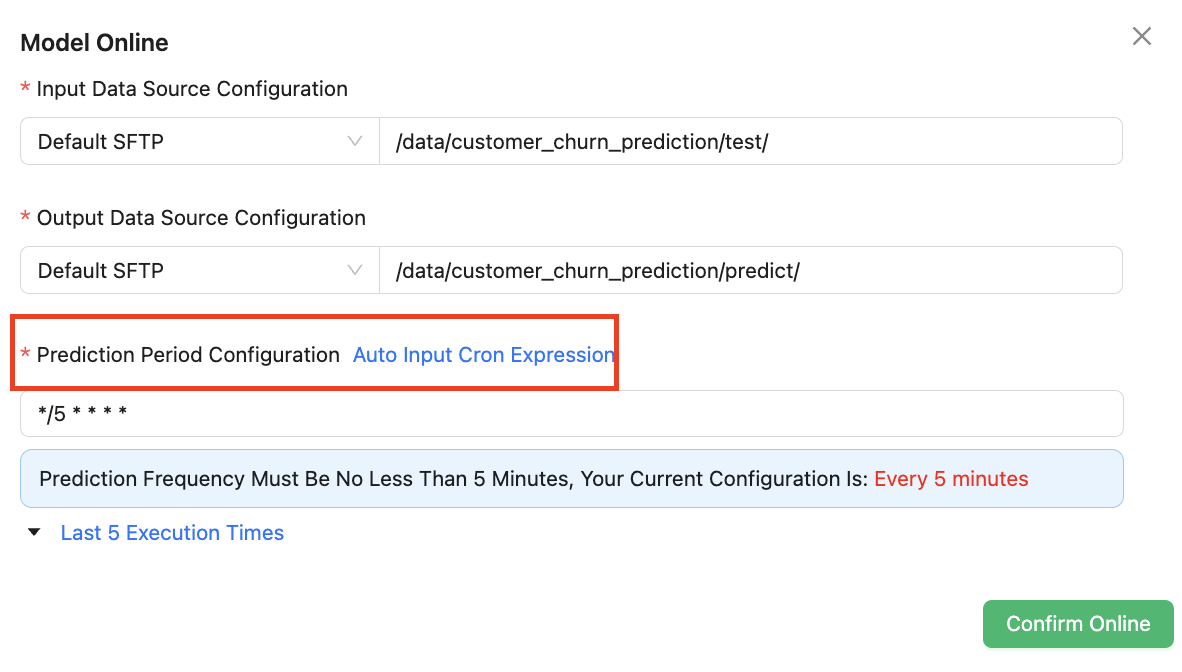This screenshot has height=672, width=1182.
Task: Click the input path field ending in /test/
Action: [x=750, y=142]
